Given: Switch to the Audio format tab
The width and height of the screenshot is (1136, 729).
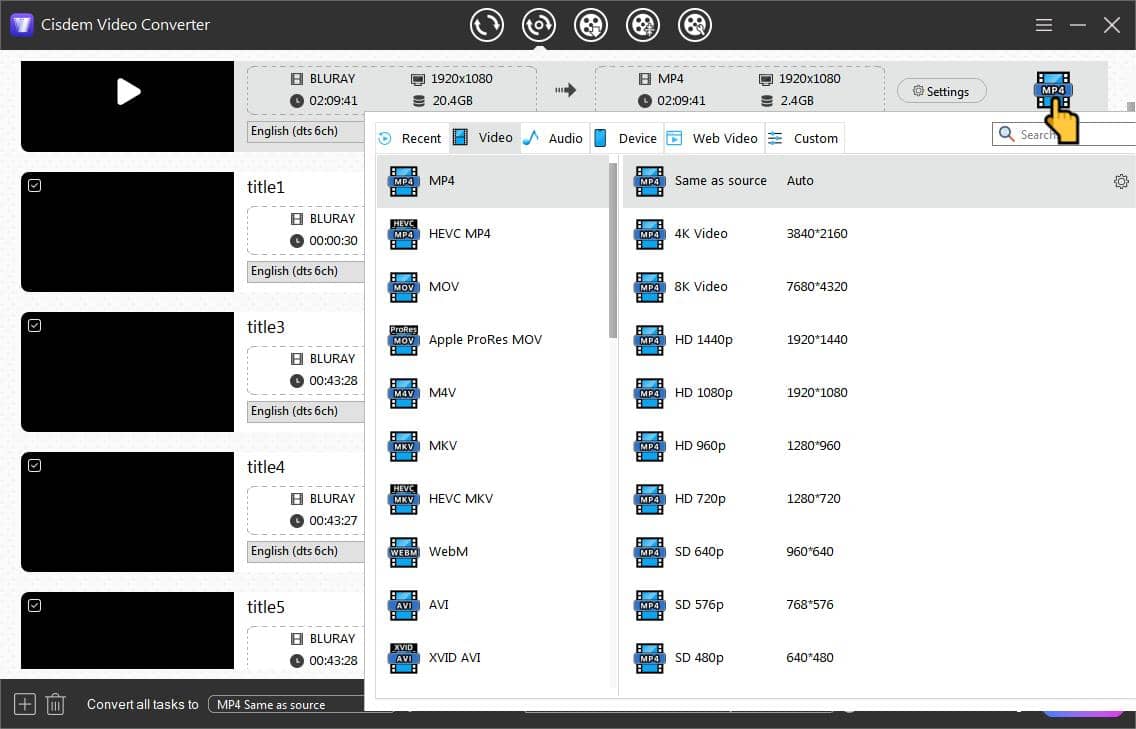Looking at the screenshot, I should 553,138.
